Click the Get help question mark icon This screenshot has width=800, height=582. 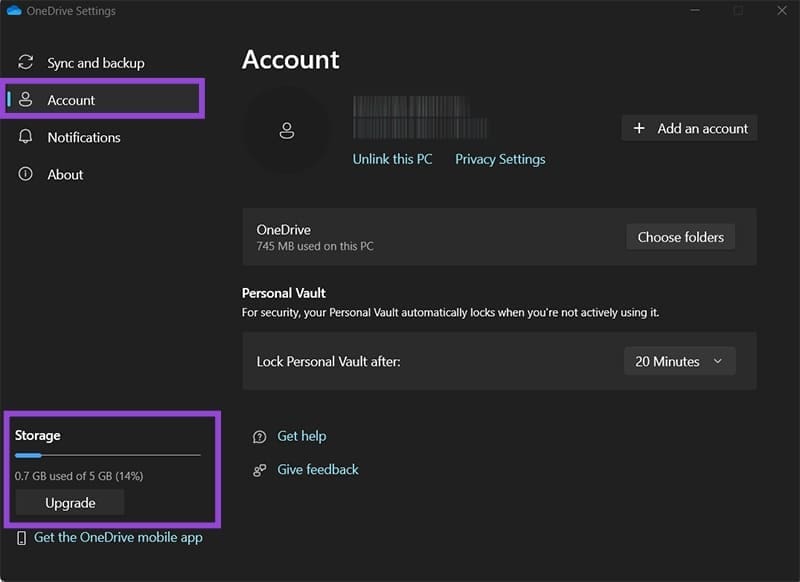point(259,436)
